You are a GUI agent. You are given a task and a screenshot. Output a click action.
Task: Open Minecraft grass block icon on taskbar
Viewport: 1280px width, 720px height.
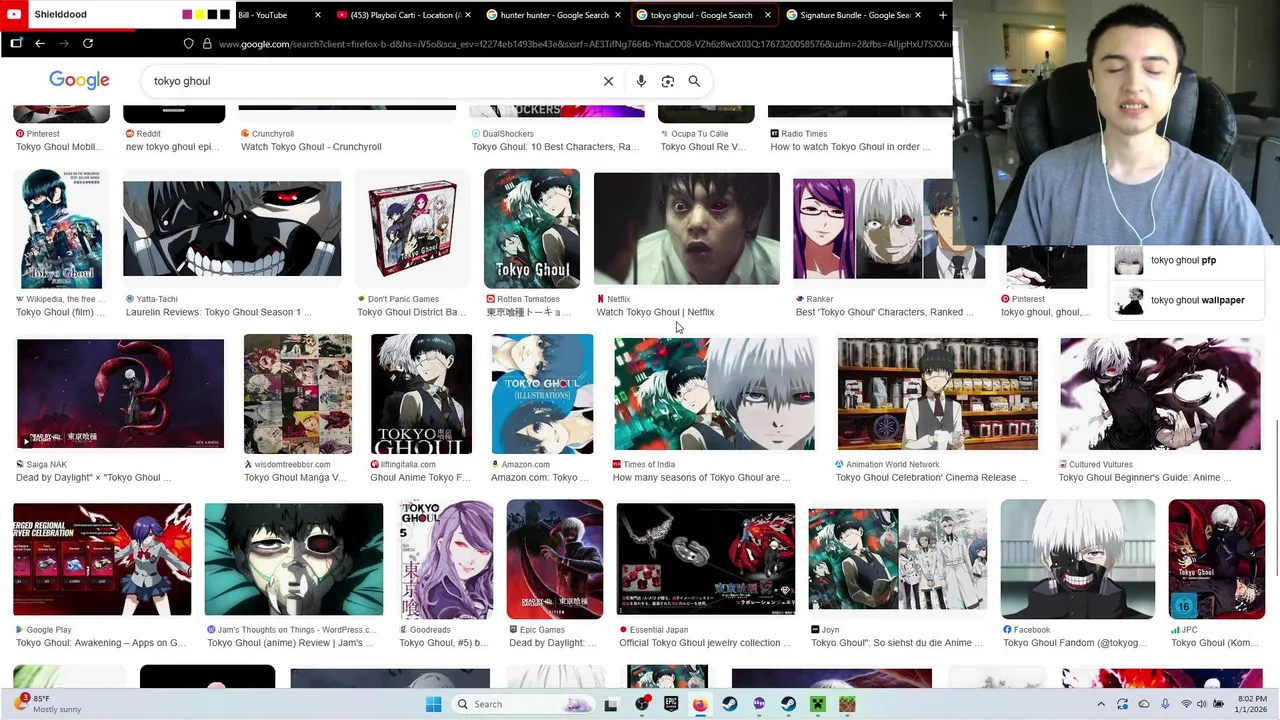(847, 704)
